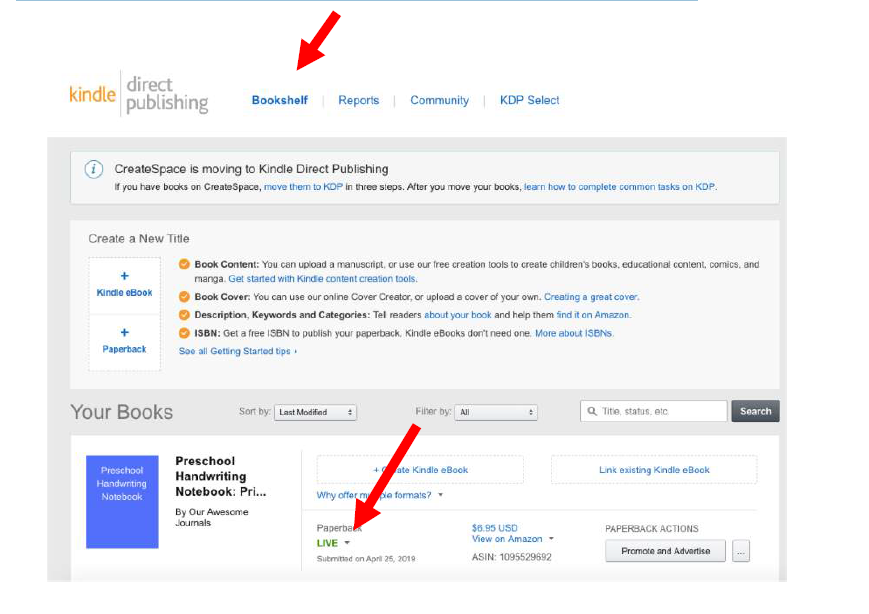Expand the LIVE status dropdown arrow
Image resolution: width=869 pixels, height=614 pixels.
[347, 543]
